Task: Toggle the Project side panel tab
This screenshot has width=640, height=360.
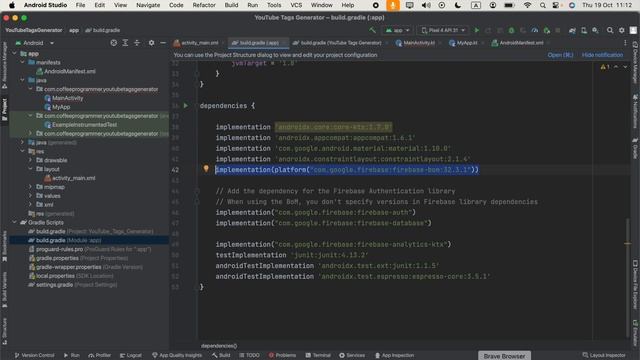Action: click(4, 109)
